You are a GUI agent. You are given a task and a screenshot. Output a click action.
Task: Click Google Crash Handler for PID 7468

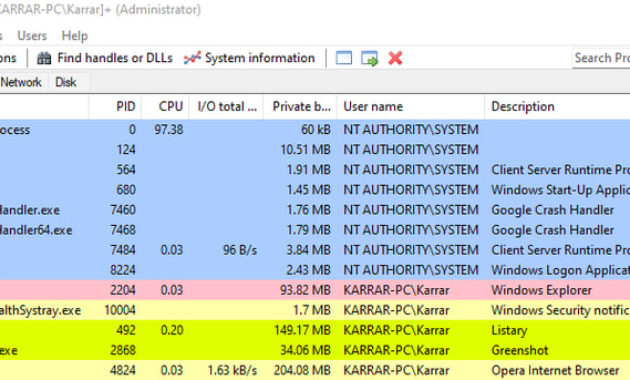[552, 230]
